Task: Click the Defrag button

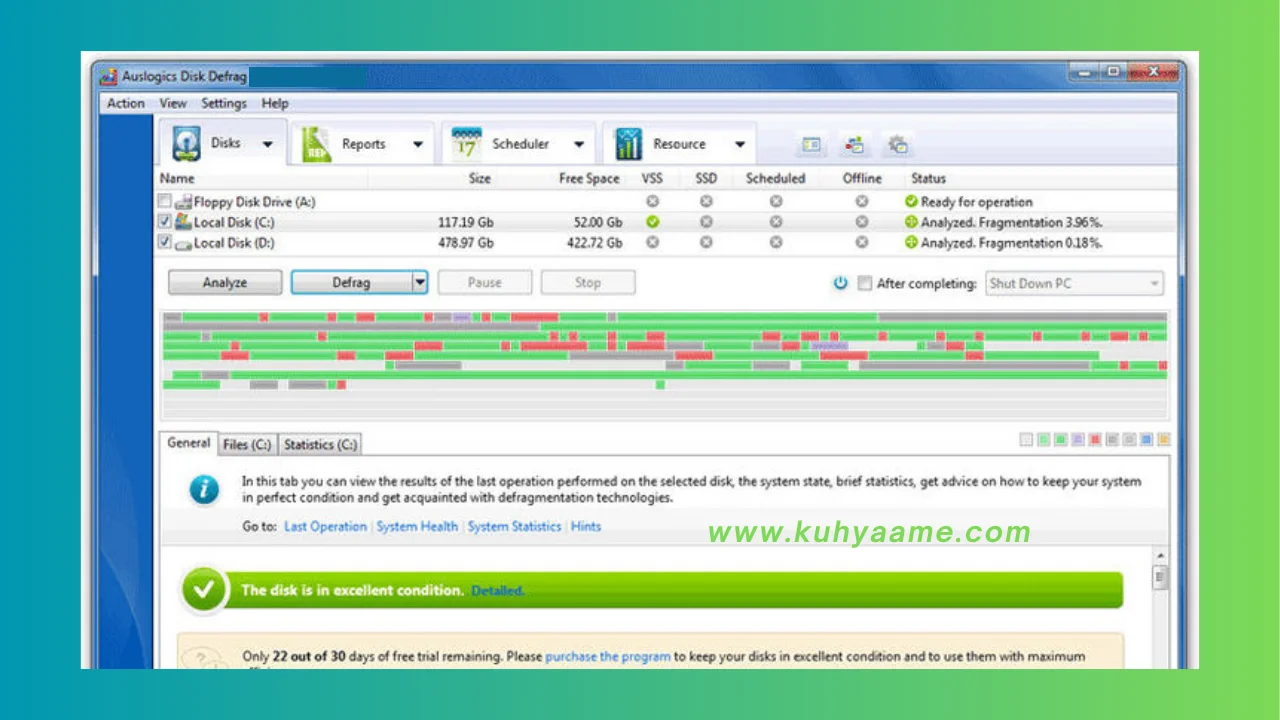Action: 351,283
